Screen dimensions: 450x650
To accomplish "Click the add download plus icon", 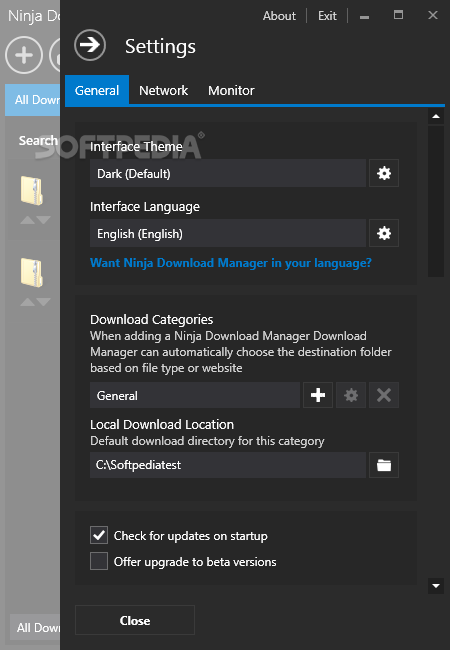I will pyautogui.click(x=24, y=55).
